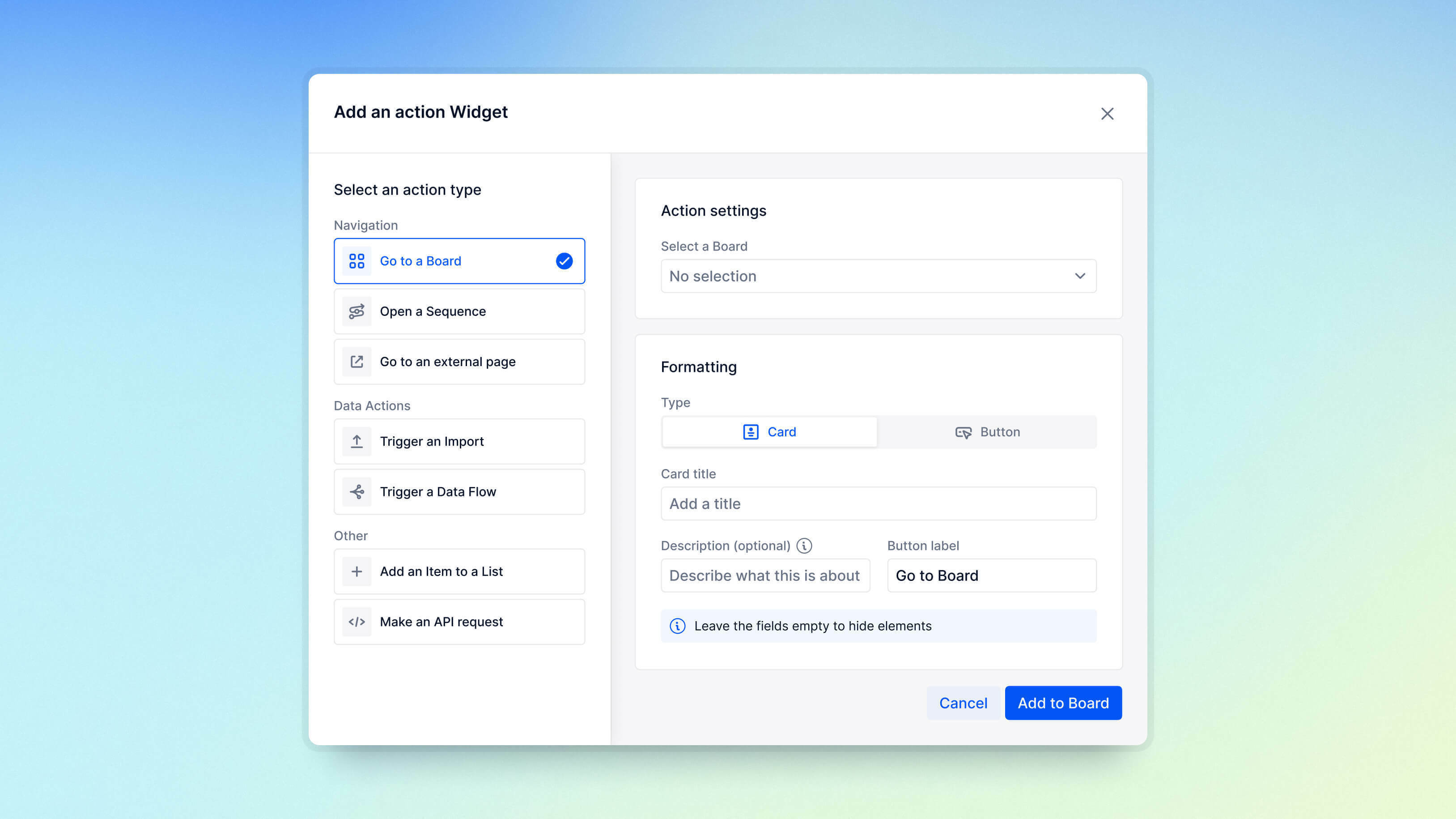Viewport: 1456px width, 819px height.
Task: Click the Button type cursor icon
Action: 963,432
